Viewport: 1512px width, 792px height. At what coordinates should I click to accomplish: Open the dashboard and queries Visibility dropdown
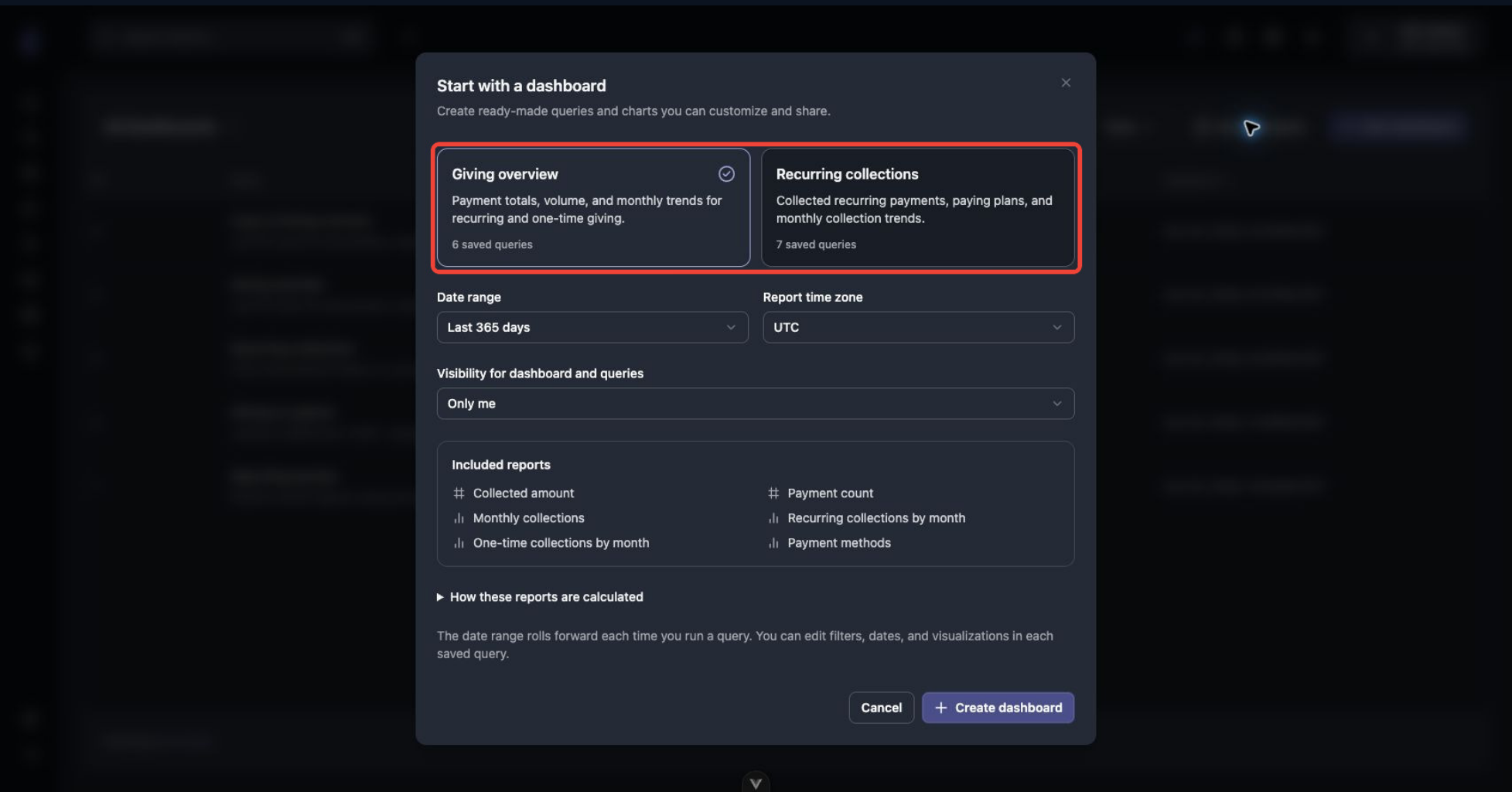[756, 404]
